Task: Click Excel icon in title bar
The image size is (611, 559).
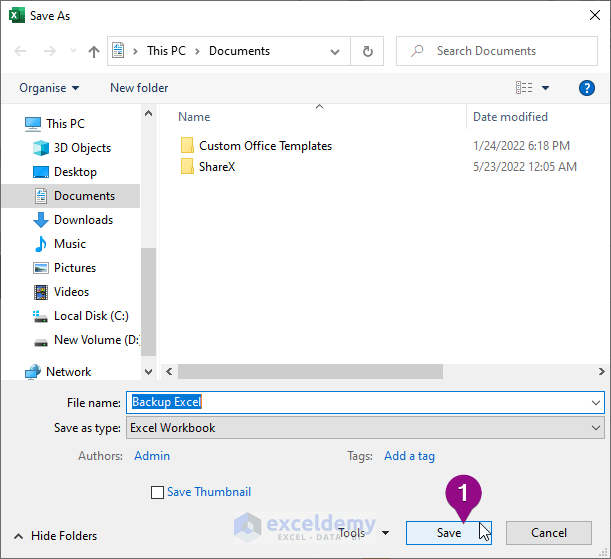Action: click(x=16, y=16)
